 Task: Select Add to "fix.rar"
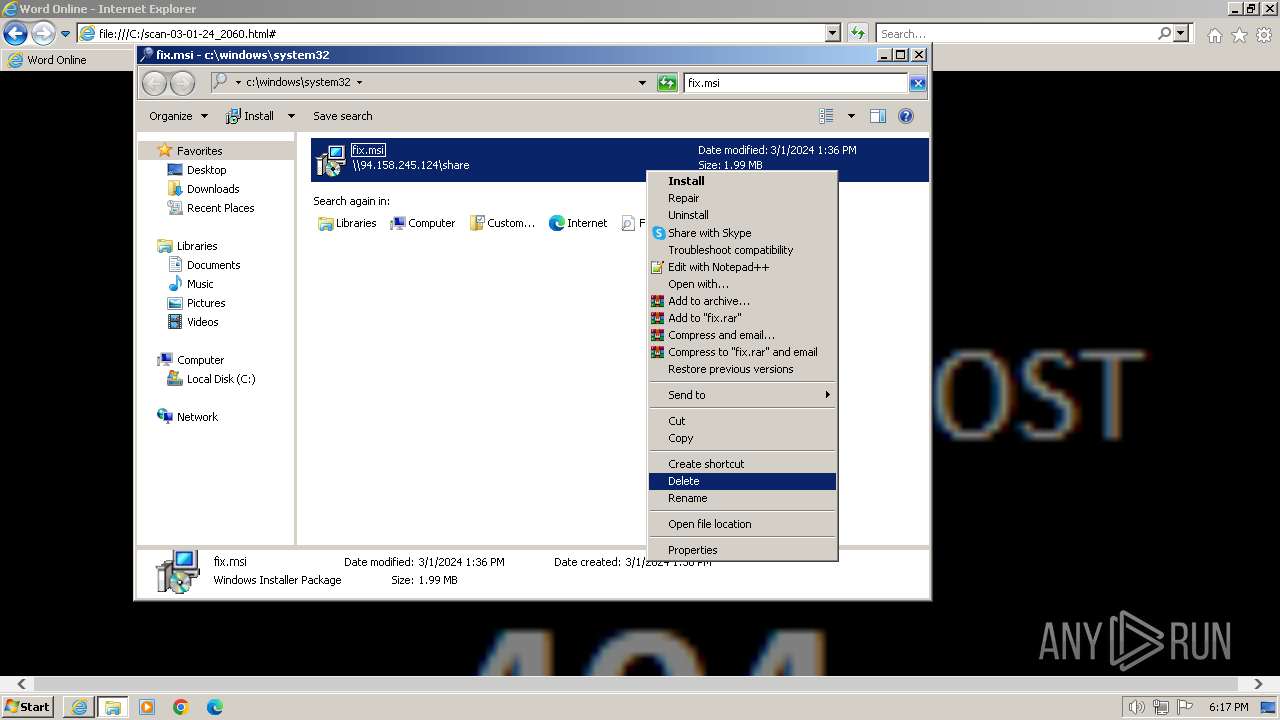742,318
